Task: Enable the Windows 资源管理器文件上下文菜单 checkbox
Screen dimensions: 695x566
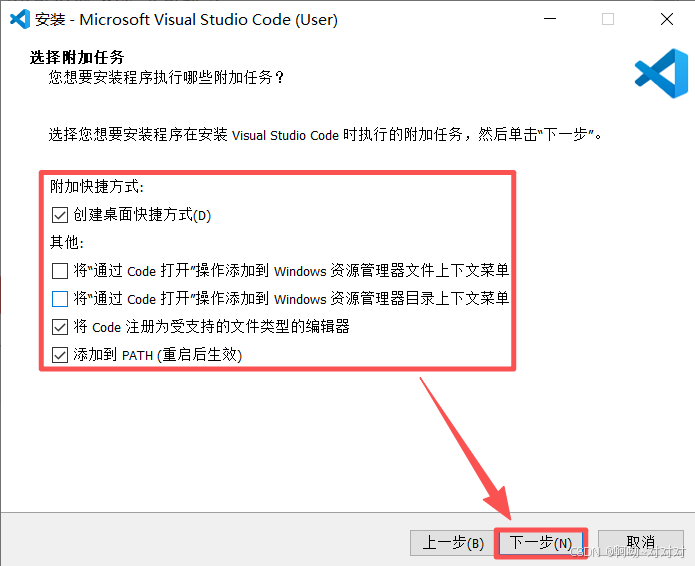Action: click(60, 270)
